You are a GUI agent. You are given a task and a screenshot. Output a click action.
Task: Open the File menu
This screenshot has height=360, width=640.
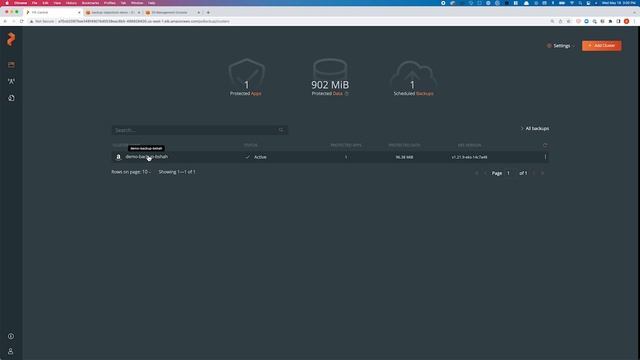point(34,3)
